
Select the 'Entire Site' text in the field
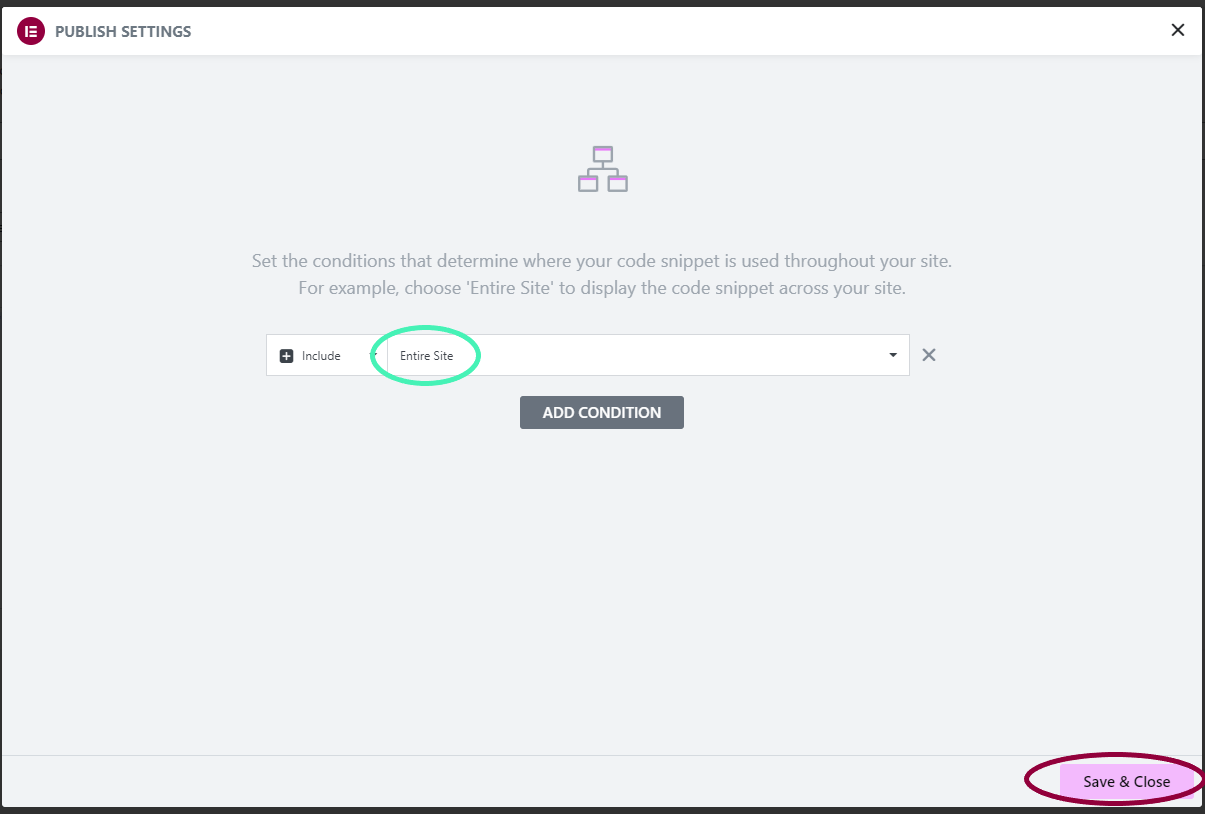426,356
